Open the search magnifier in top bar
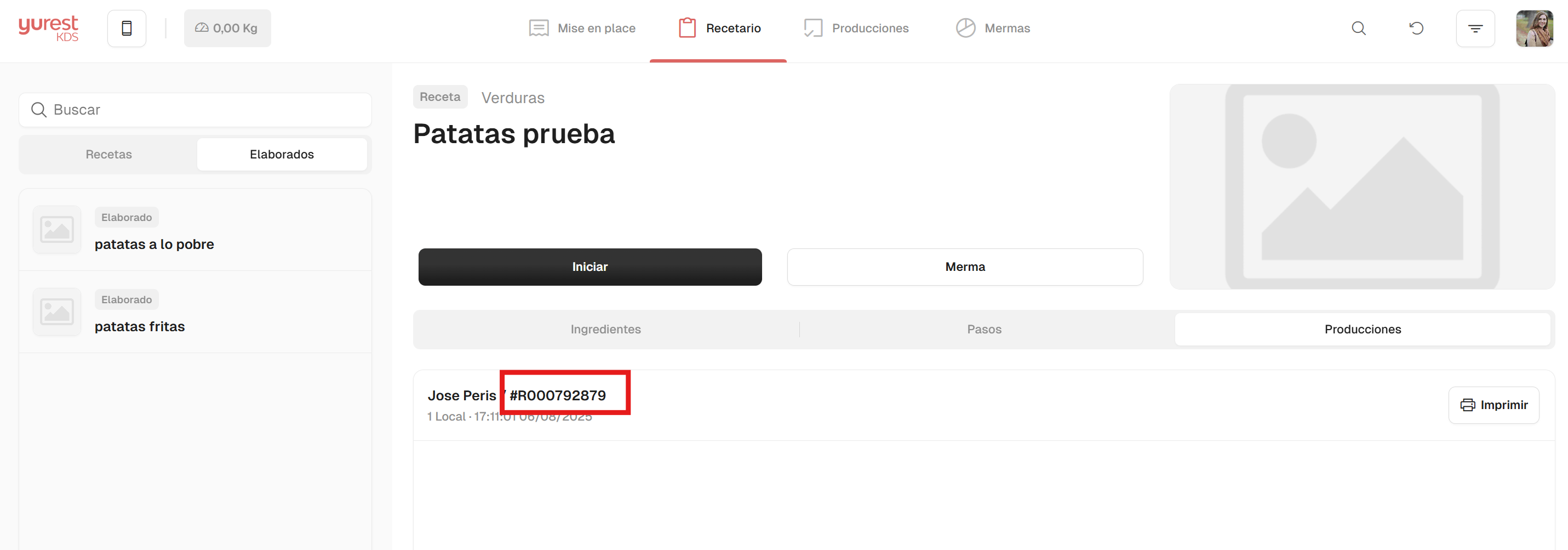1568x550 pixels. coord(1358,29)
